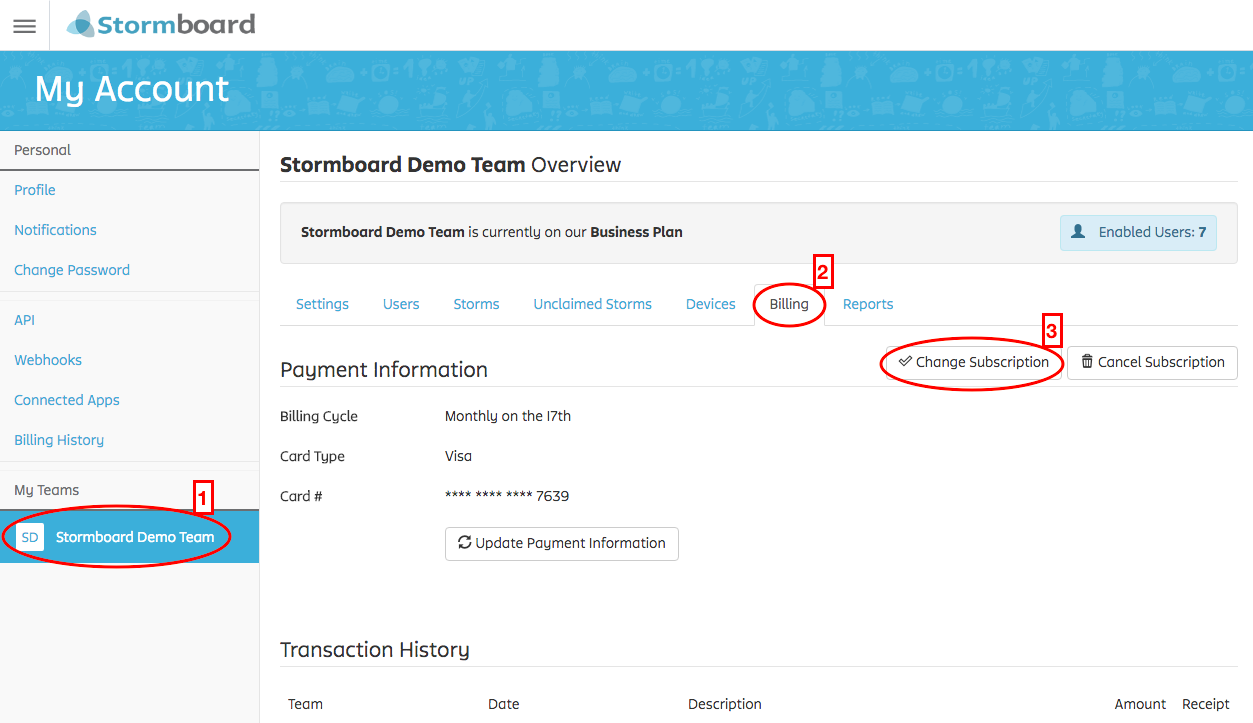The image size is (1253, 723).
Task: Click the My Teams section label
Action: pos(46,490)
